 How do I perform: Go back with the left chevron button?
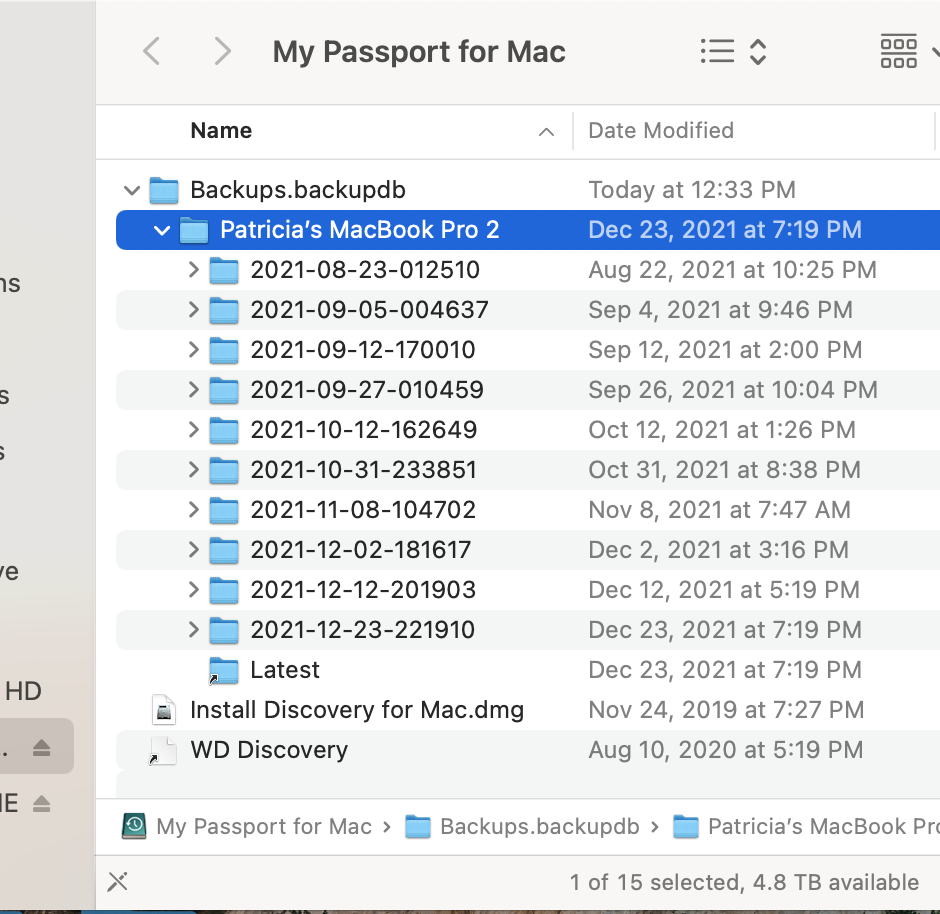pyautogui.click(x=152, y=51)
